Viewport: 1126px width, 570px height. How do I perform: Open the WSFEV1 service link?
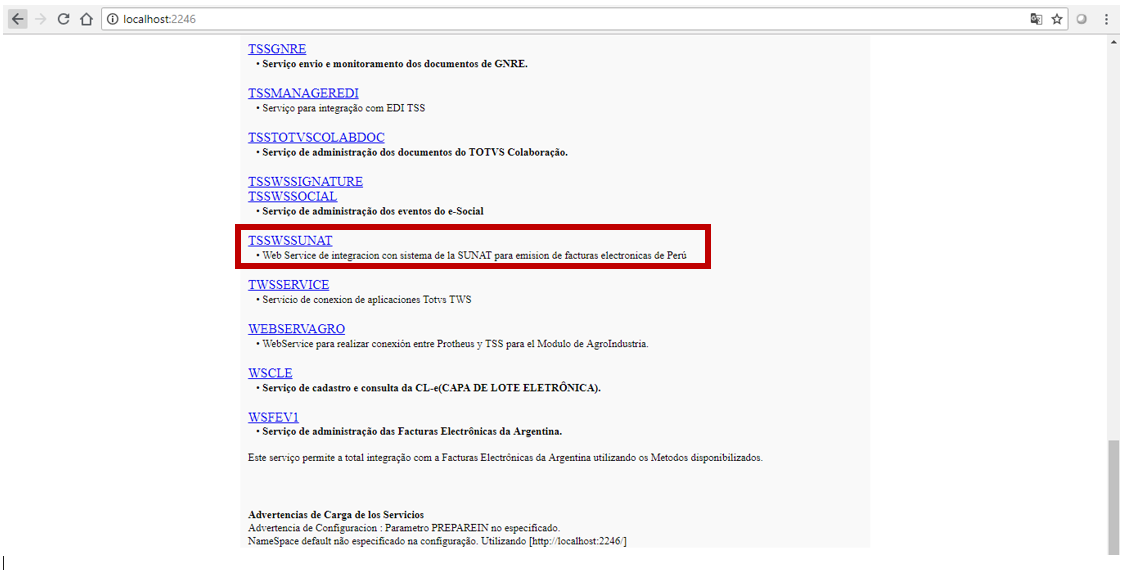[x=273, y=417]
